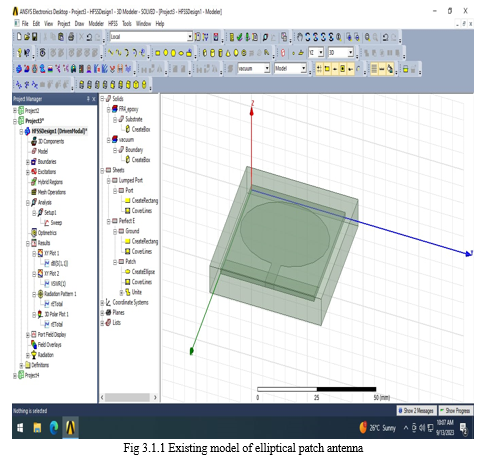Open the vacuum material dropdown
Image resolution: width=496 pixels, height=462 pixels.
pyautogui.click(x=267, y=69)
